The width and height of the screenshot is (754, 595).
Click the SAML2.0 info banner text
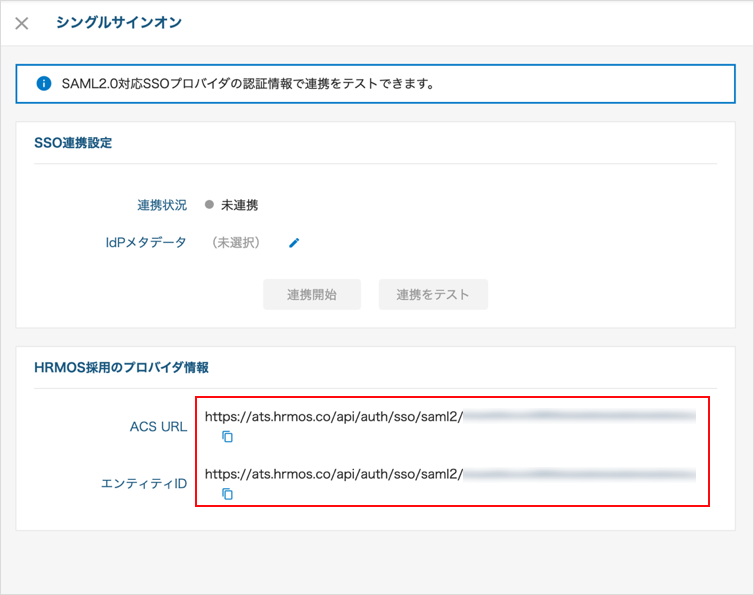(x=248, y=84)
